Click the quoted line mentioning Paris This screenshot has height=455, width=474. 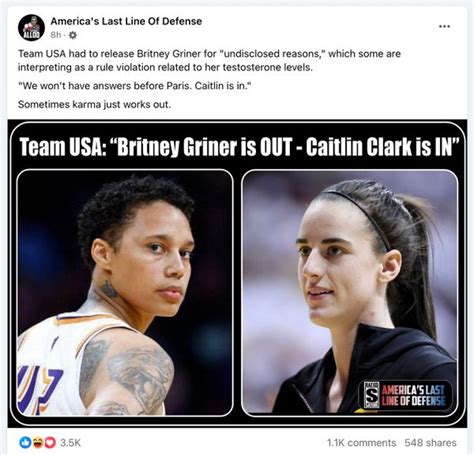pos(134,86)
